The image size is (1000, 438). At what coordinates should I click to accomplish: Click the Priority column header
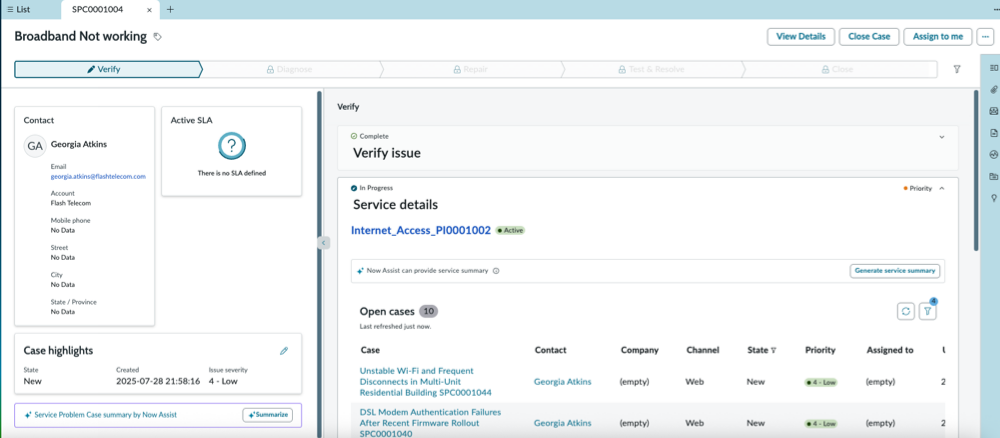[820, 350]
